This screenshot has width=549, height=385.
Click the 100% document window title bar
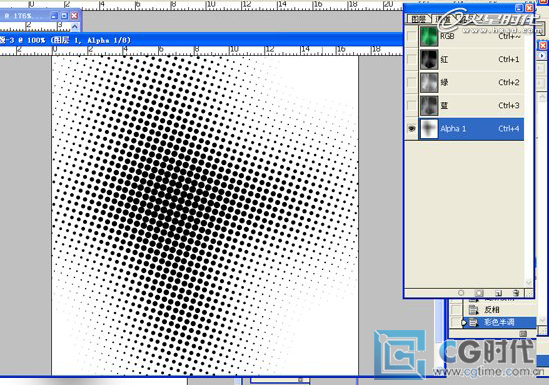[x=201, y=40]
